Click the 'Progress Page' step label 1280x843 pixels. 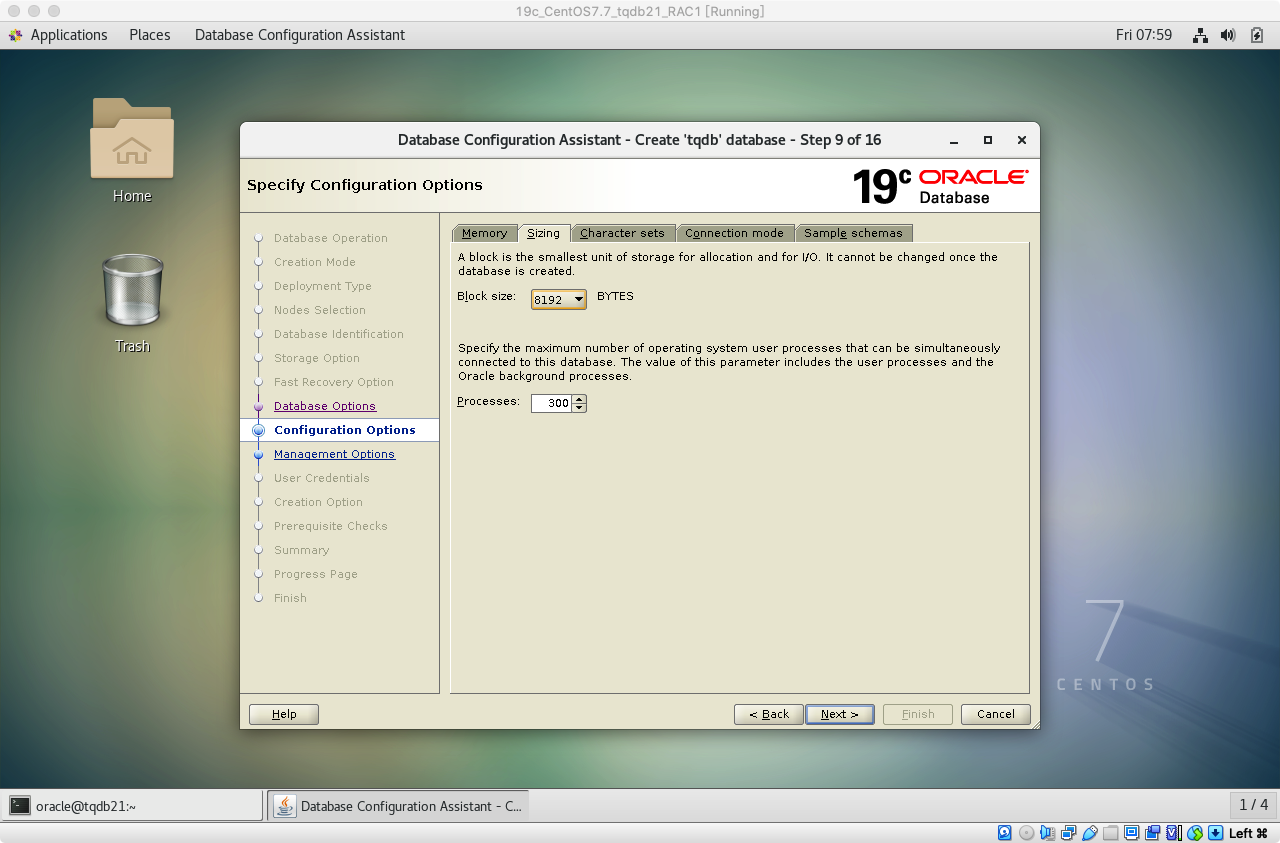(316, 574)
